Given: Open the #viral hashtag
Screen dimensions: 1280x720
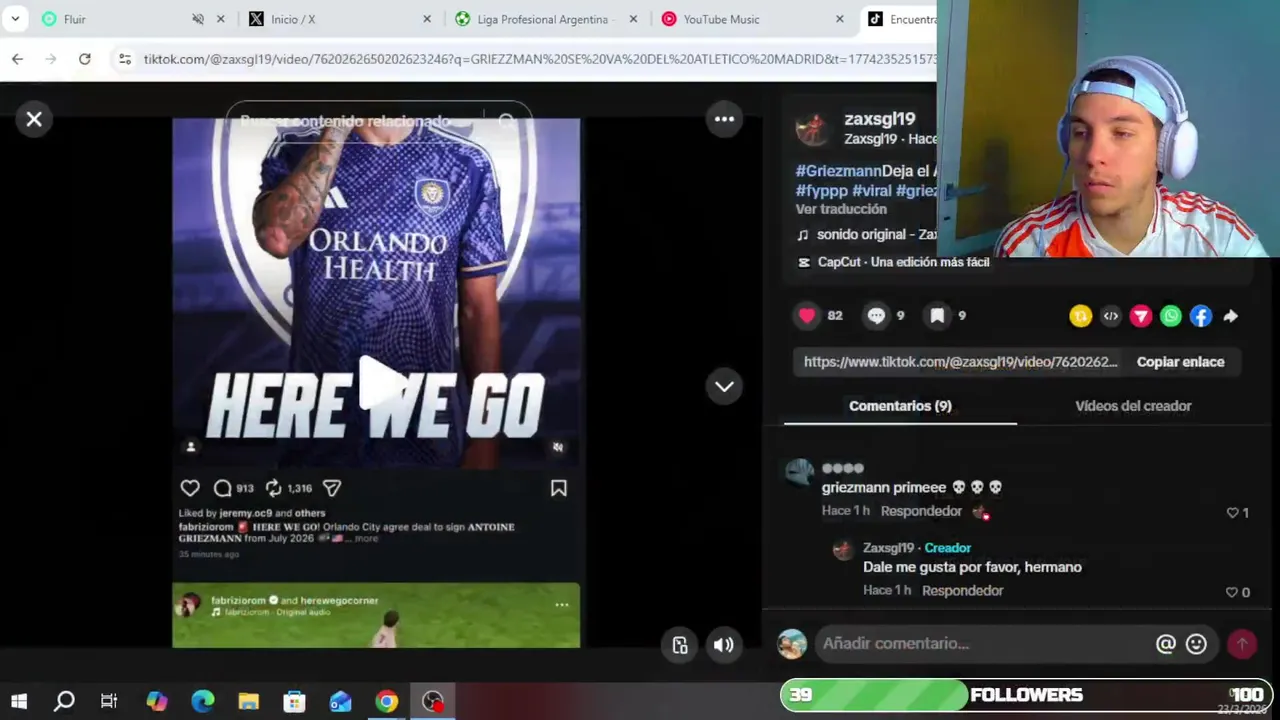Looking at the screenshot, I should (872, 190).
